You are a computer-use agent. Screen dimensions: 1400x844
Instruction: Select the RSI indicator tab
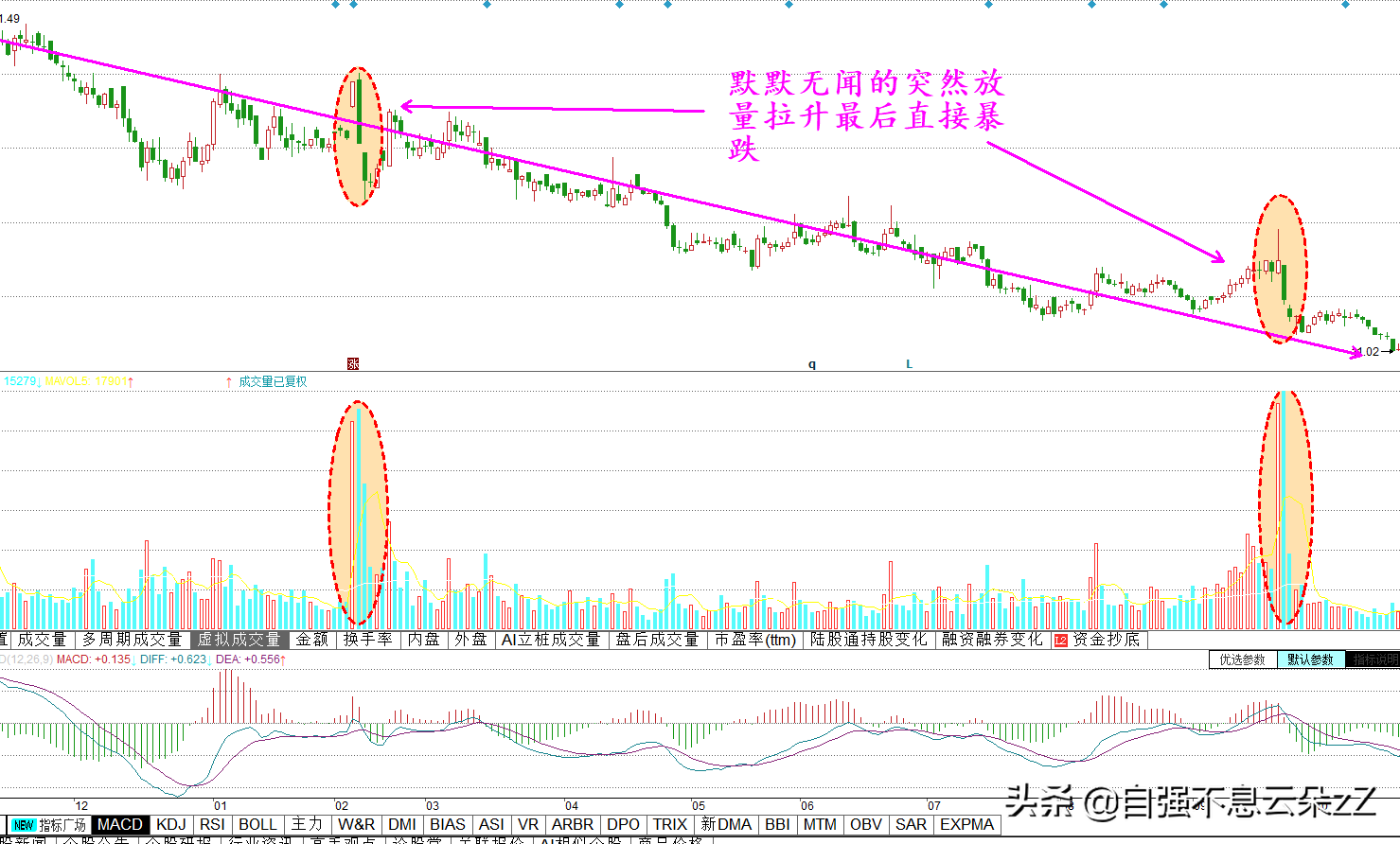click(x=212, y=825)
